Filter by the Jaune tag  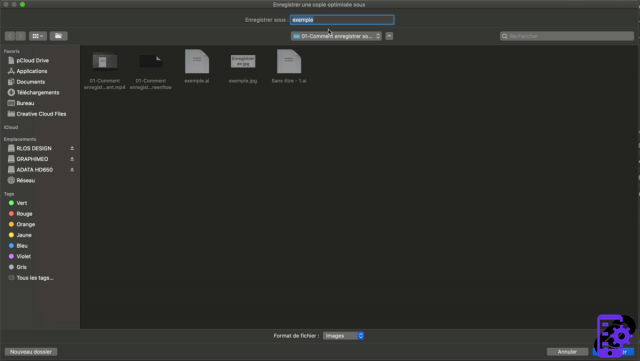click(x=24, y=235)
